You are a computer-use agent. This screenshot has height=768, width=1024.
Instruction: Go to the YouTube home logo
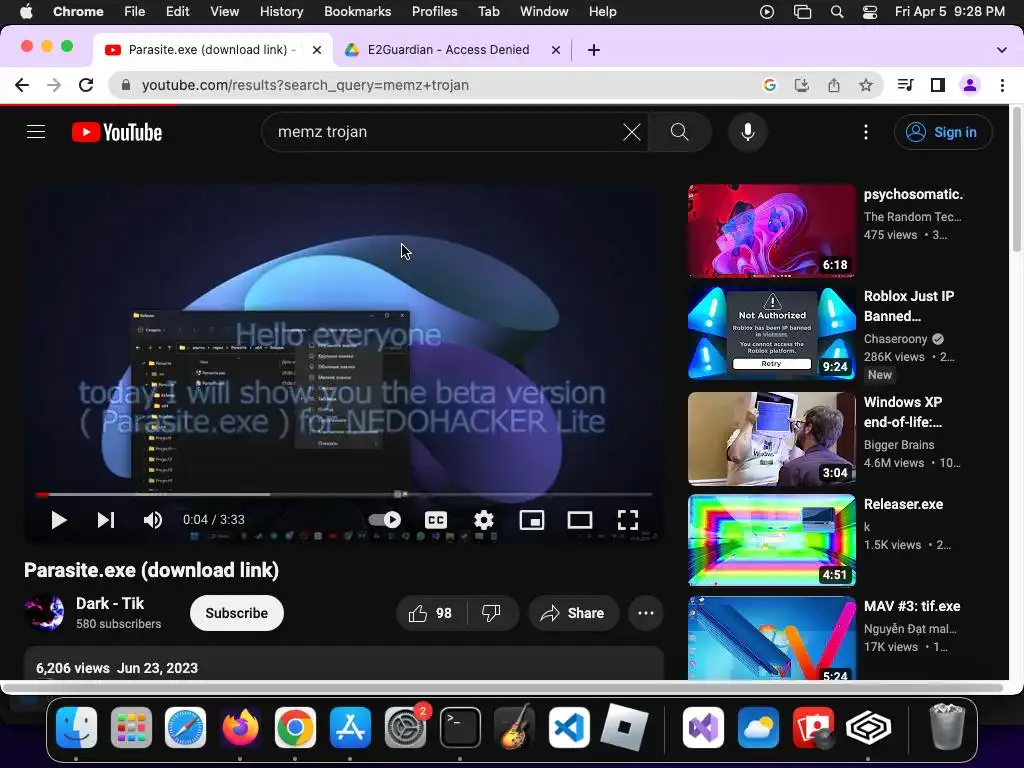[x=117, y=132]
